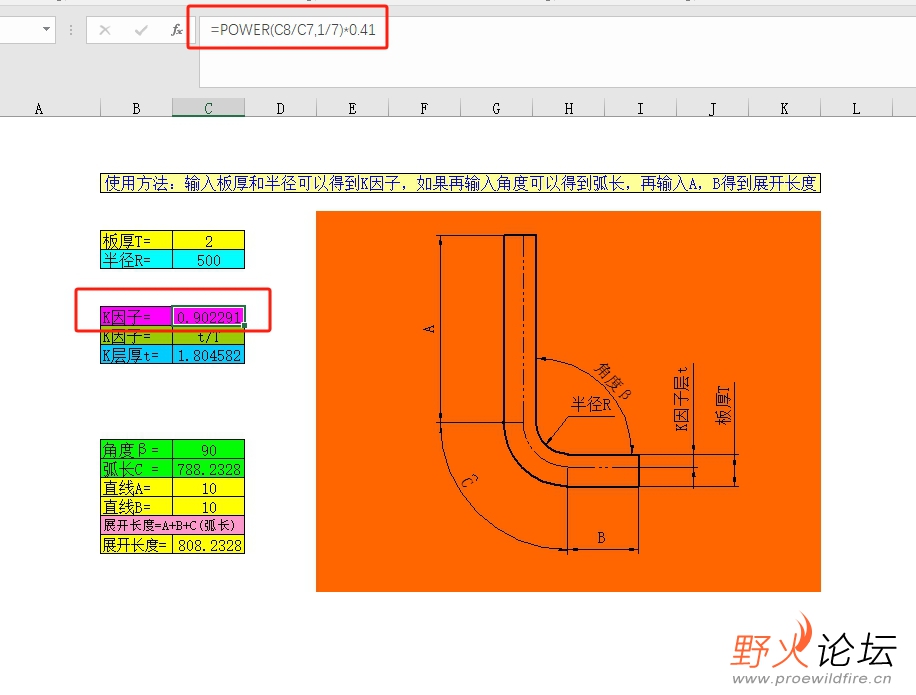This screenshot has width=916, height=695.
Task: Open the Name Box dropdown arrow
Action: pos(46,29)
